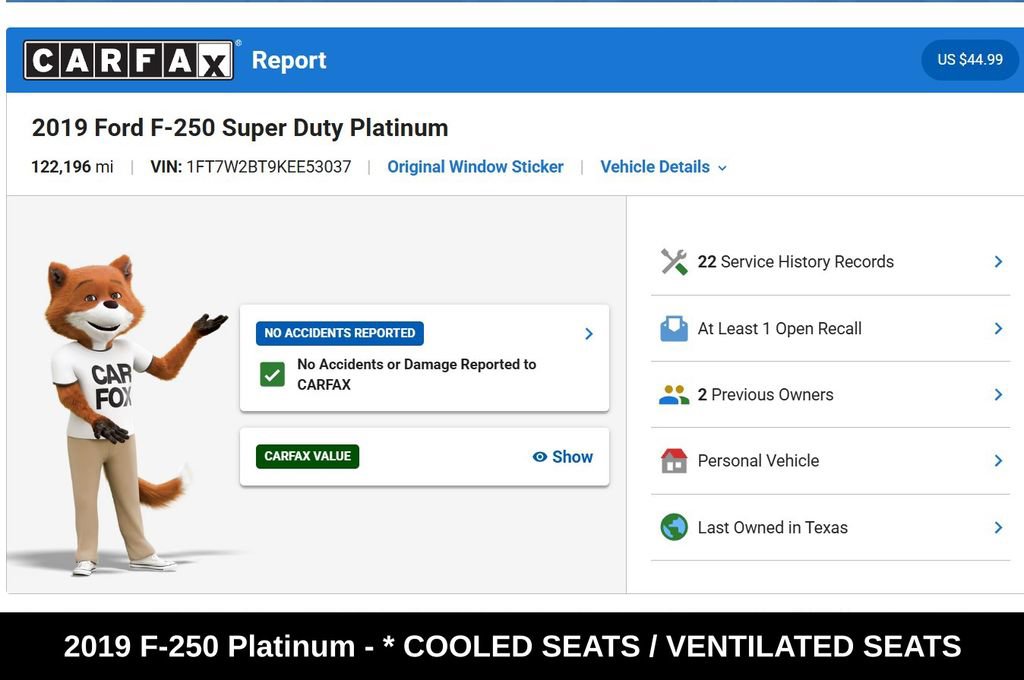
Task: Click the previous owners people icon
Action: pyautogui.click(x=674, y=395)
